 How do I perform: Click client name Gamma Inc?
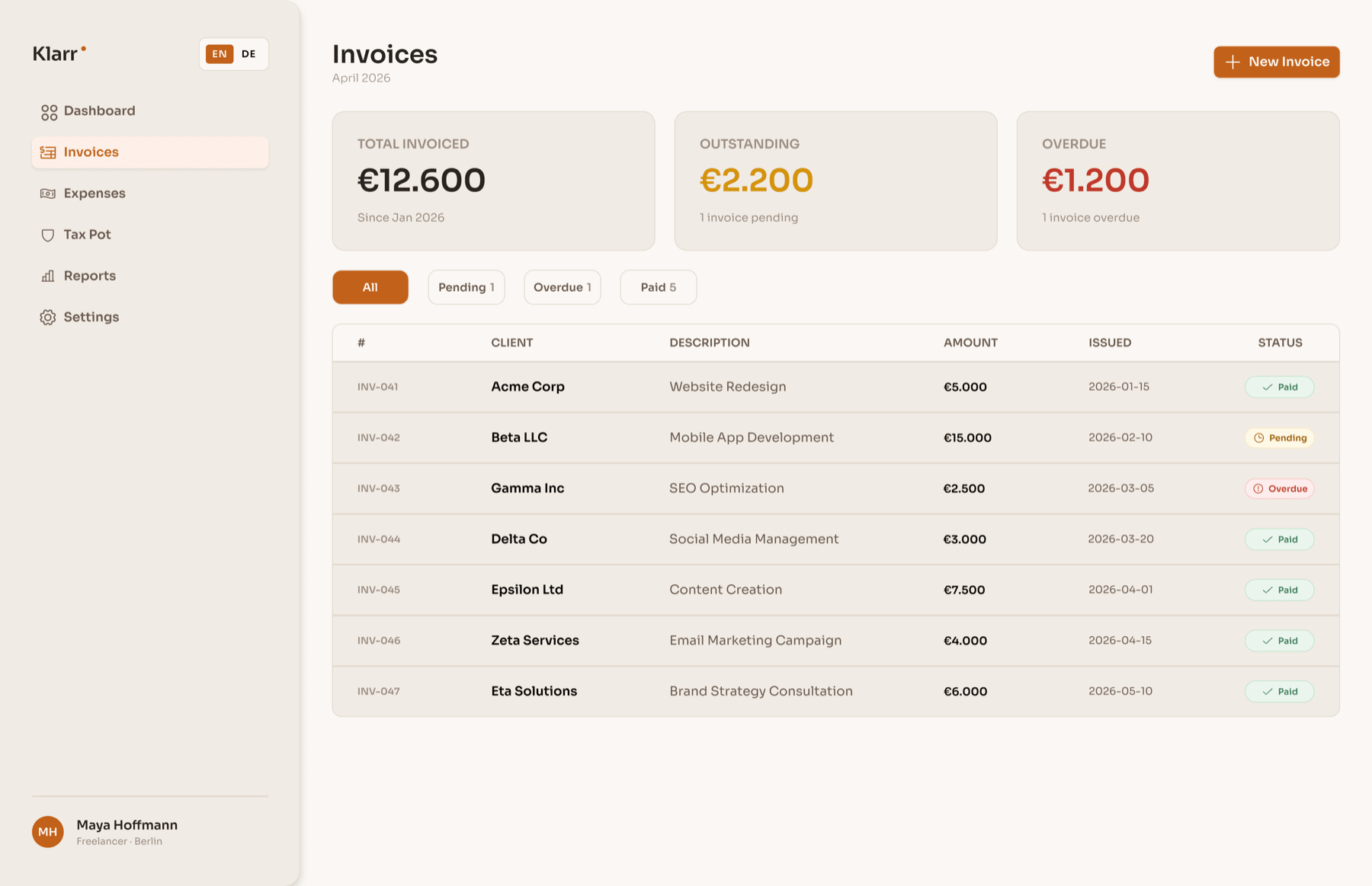click(527, 488)
